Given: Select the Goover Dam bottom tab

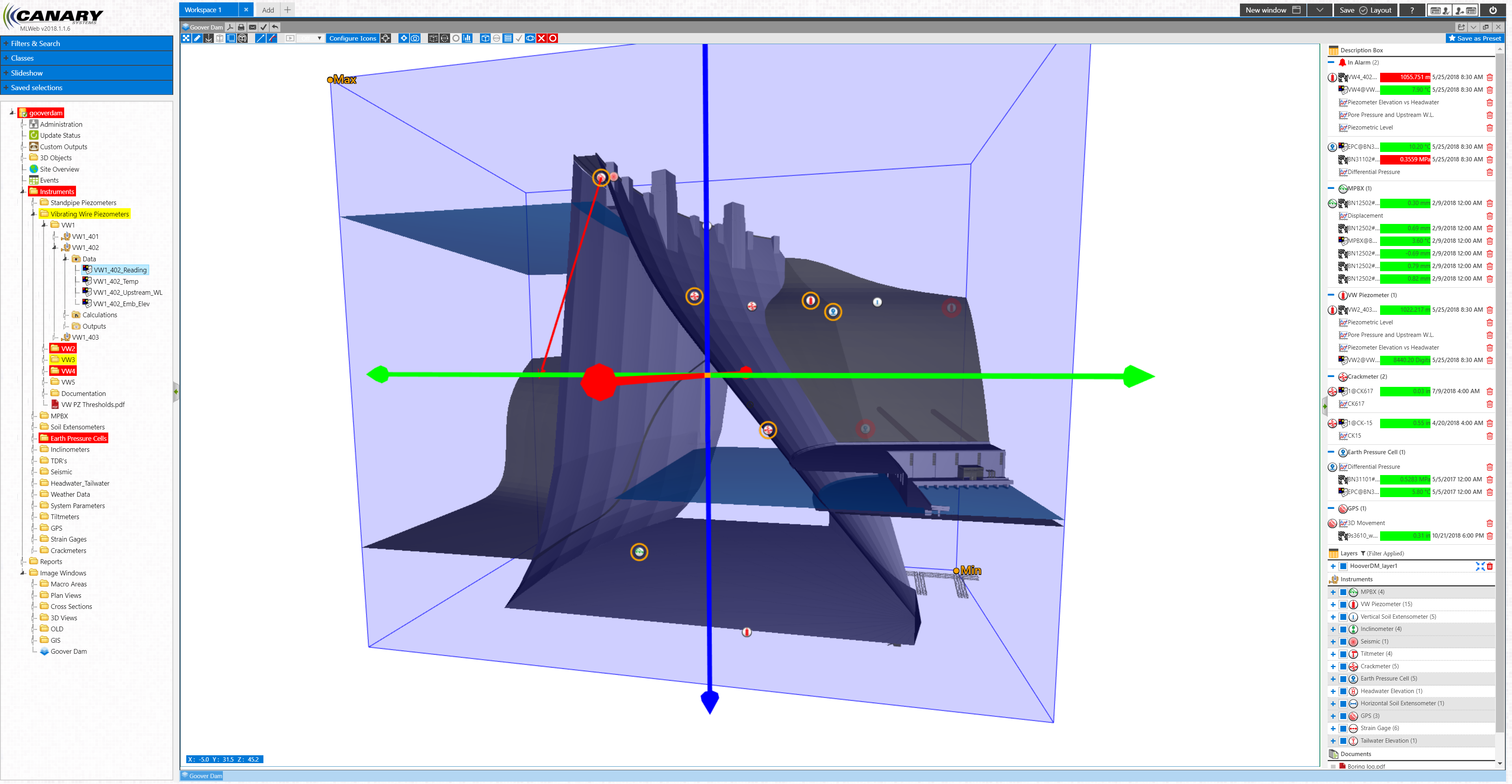Looking at the screenshot, I should point(202,776).
